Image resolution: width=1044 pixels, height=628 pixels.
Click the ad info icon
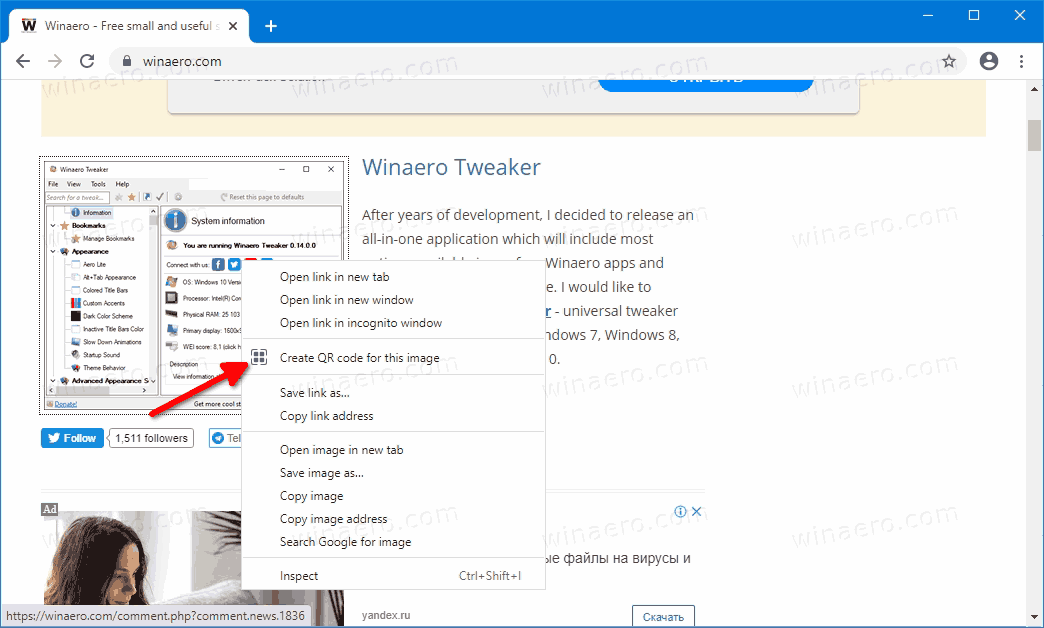(680, 511)
